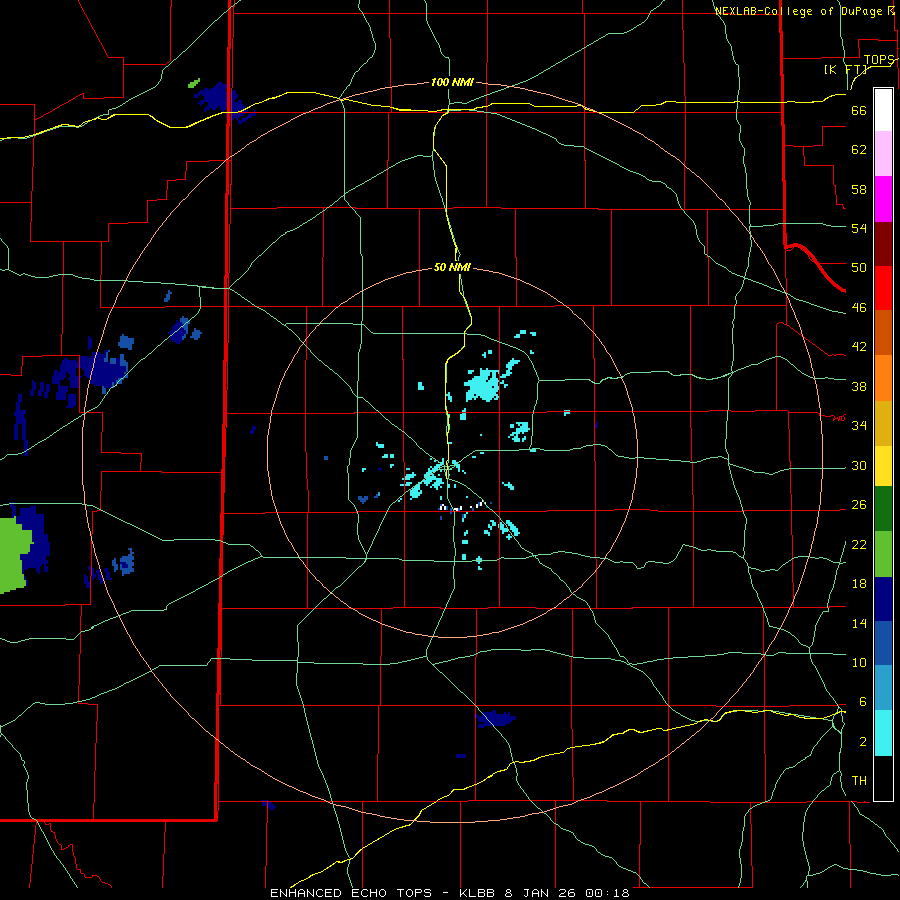Pick the navy blue legend swatch
Screen dimensions: 900x900
[x=883, y=599]
